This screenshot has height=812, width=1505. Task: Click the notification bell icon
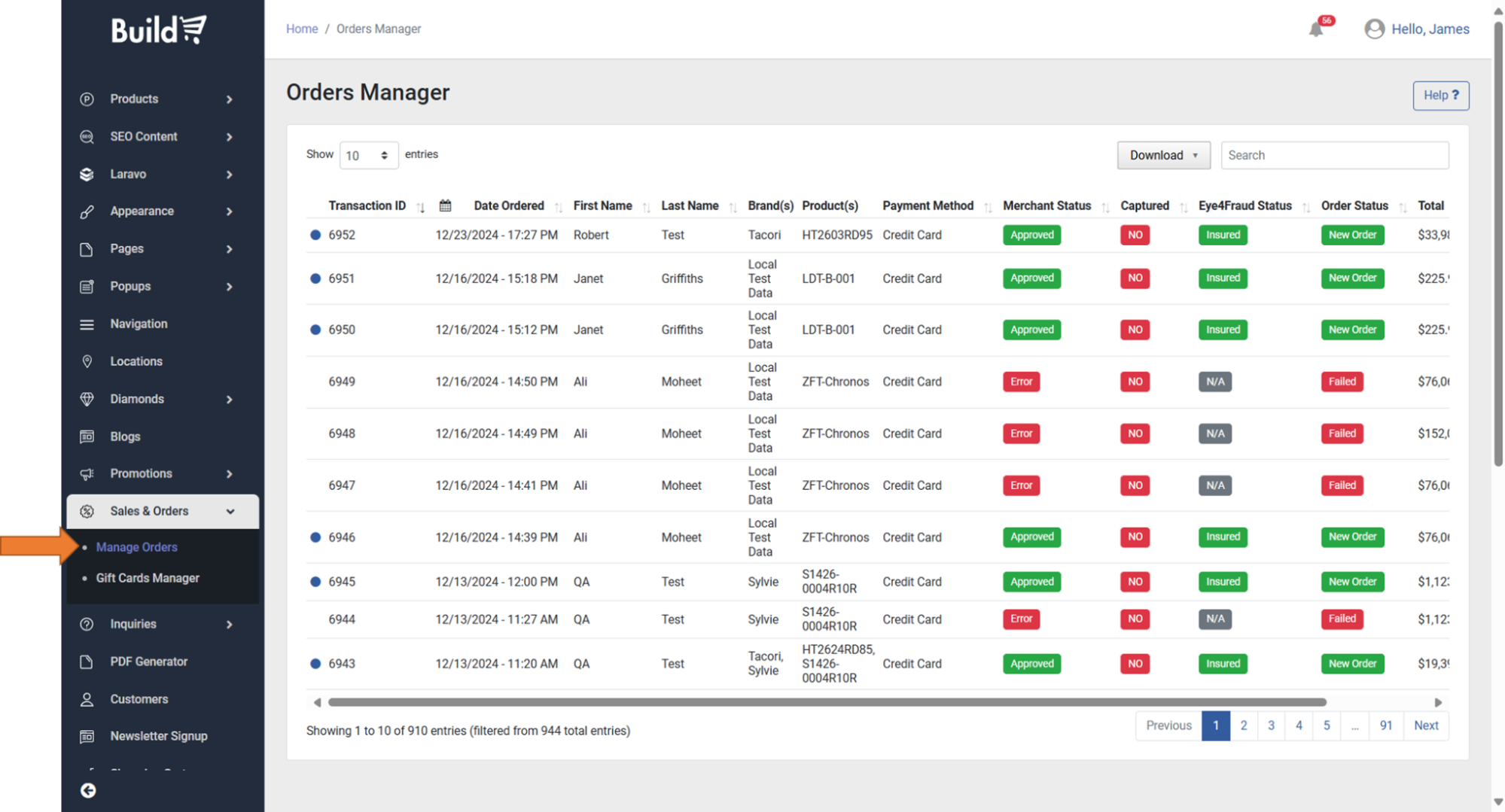coord(1316,29)
